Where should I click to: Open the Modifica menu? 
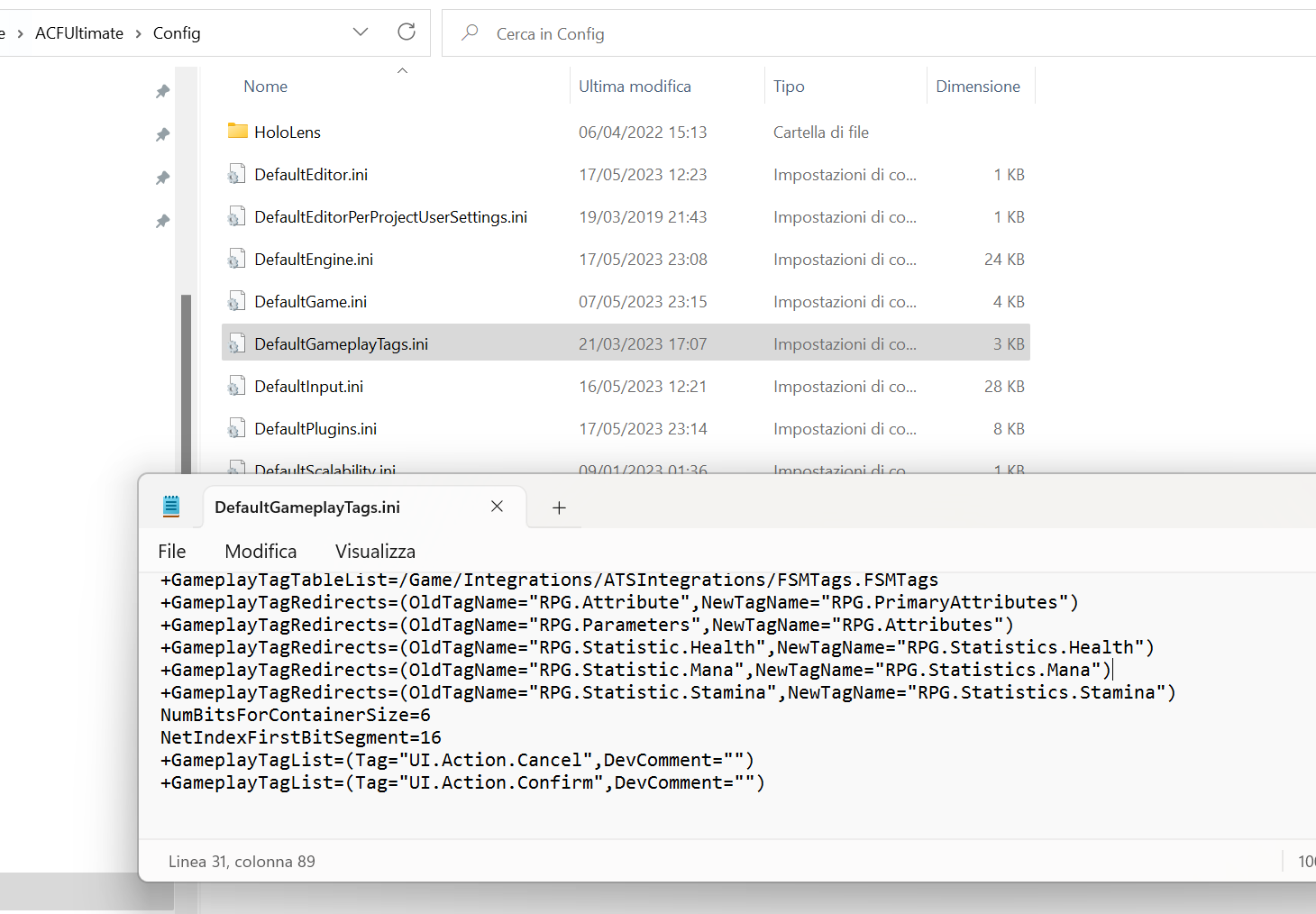coord(260,552)
